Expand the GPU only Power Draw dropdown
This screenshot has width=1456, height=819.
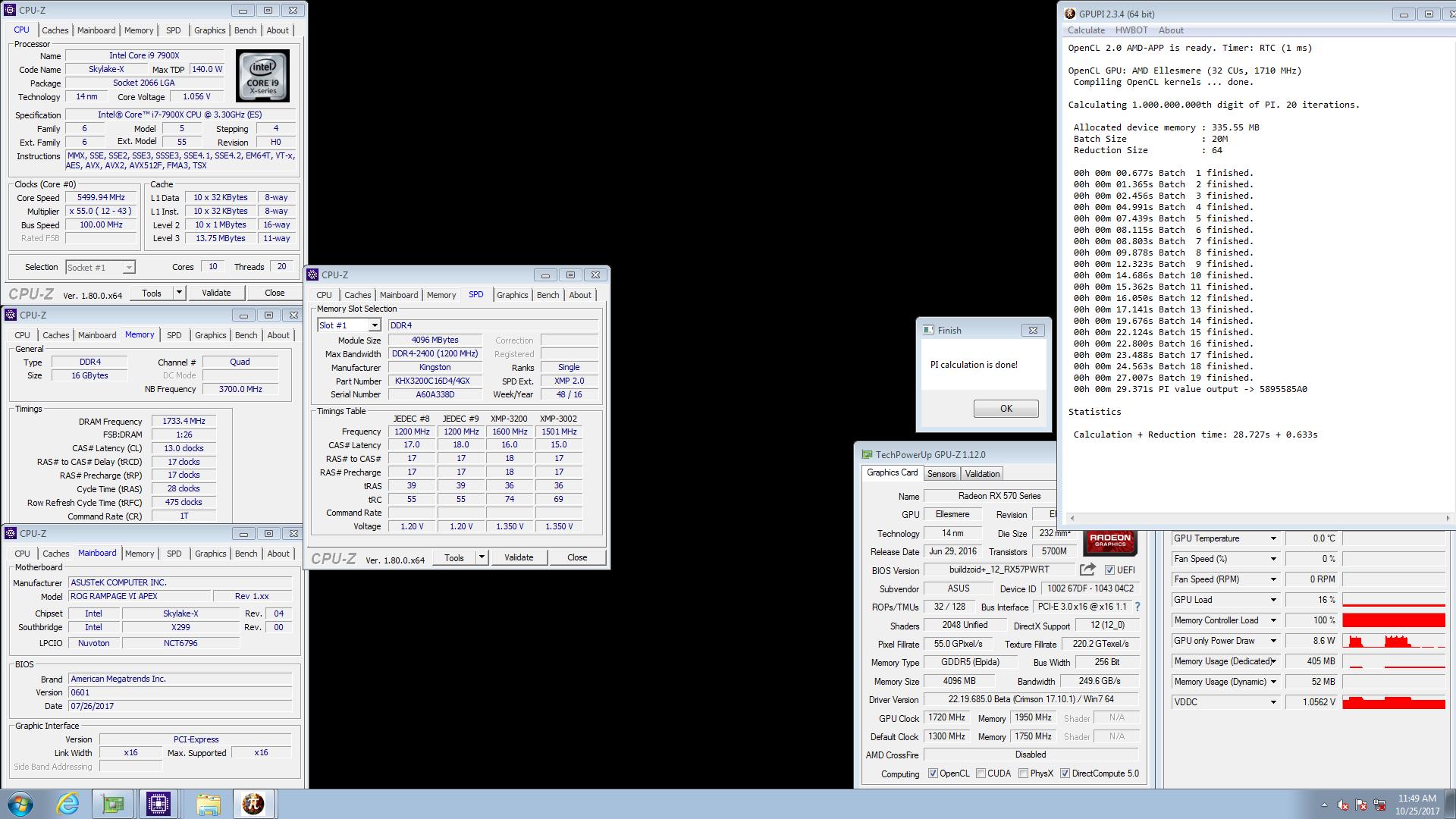coord(1273,641)
